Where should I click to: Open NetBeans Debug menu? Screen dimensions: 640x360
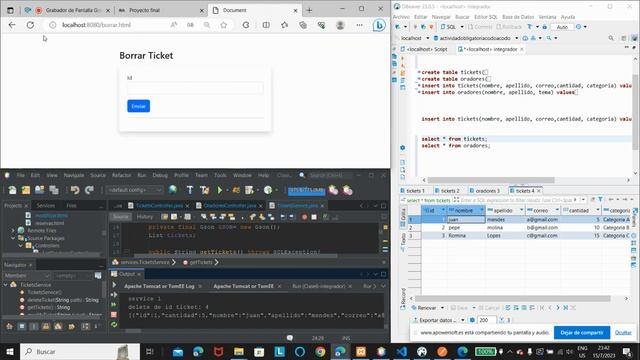[160, 175]
